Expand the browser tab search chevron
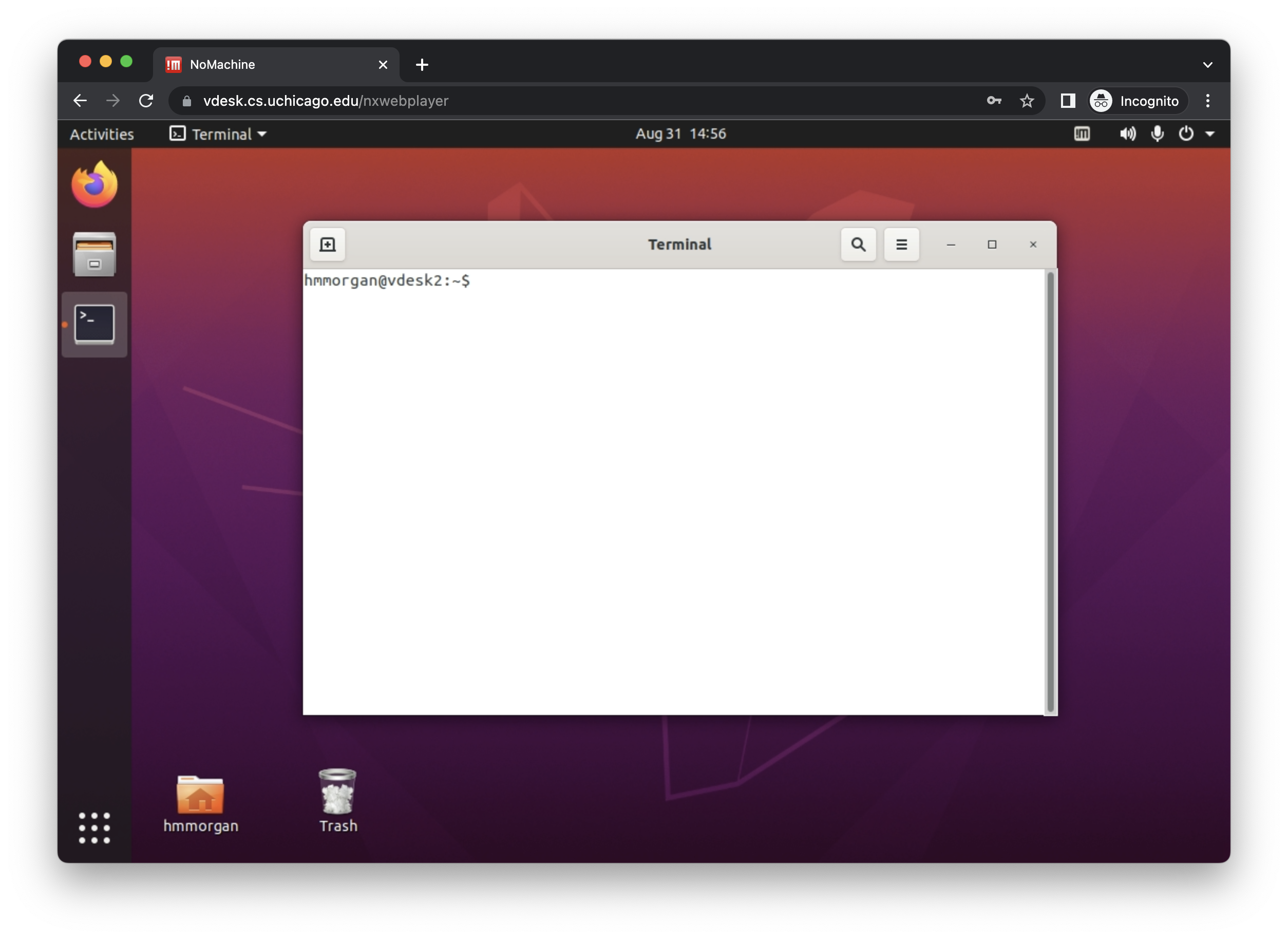This screenshot has width=1288, height=939. coord(1207,65)
